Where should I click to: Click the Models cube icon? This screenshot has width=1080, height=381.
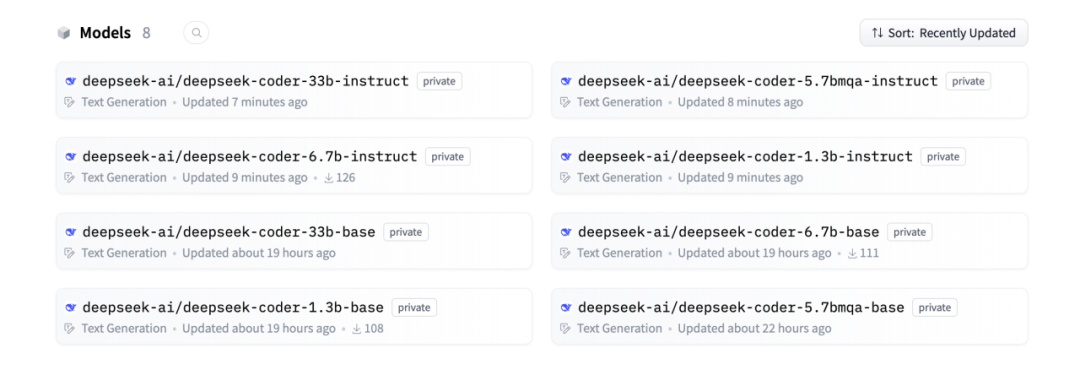click(64, 33)
